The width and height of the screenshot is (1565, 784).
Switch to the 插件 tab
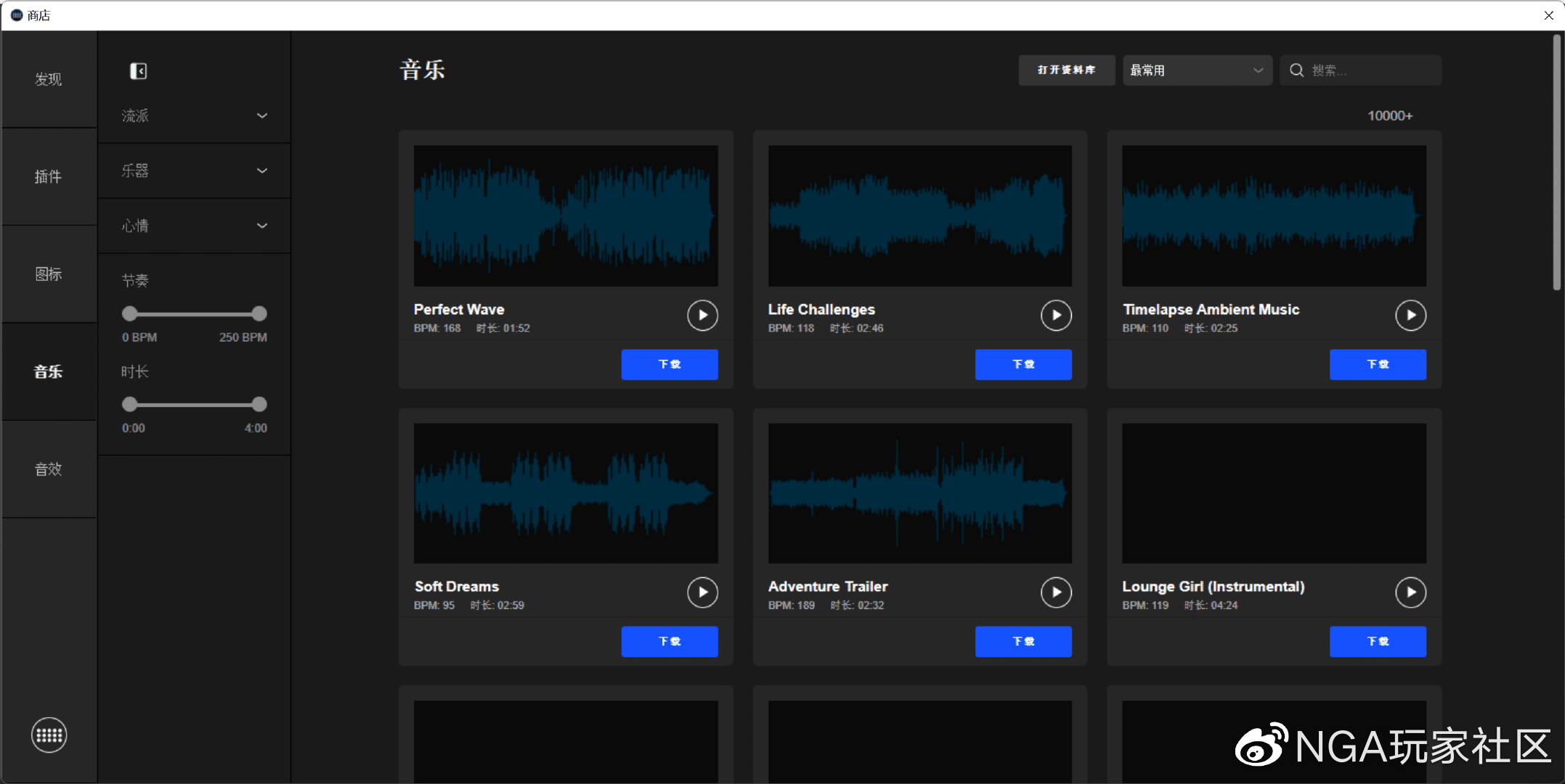[49, 176]
